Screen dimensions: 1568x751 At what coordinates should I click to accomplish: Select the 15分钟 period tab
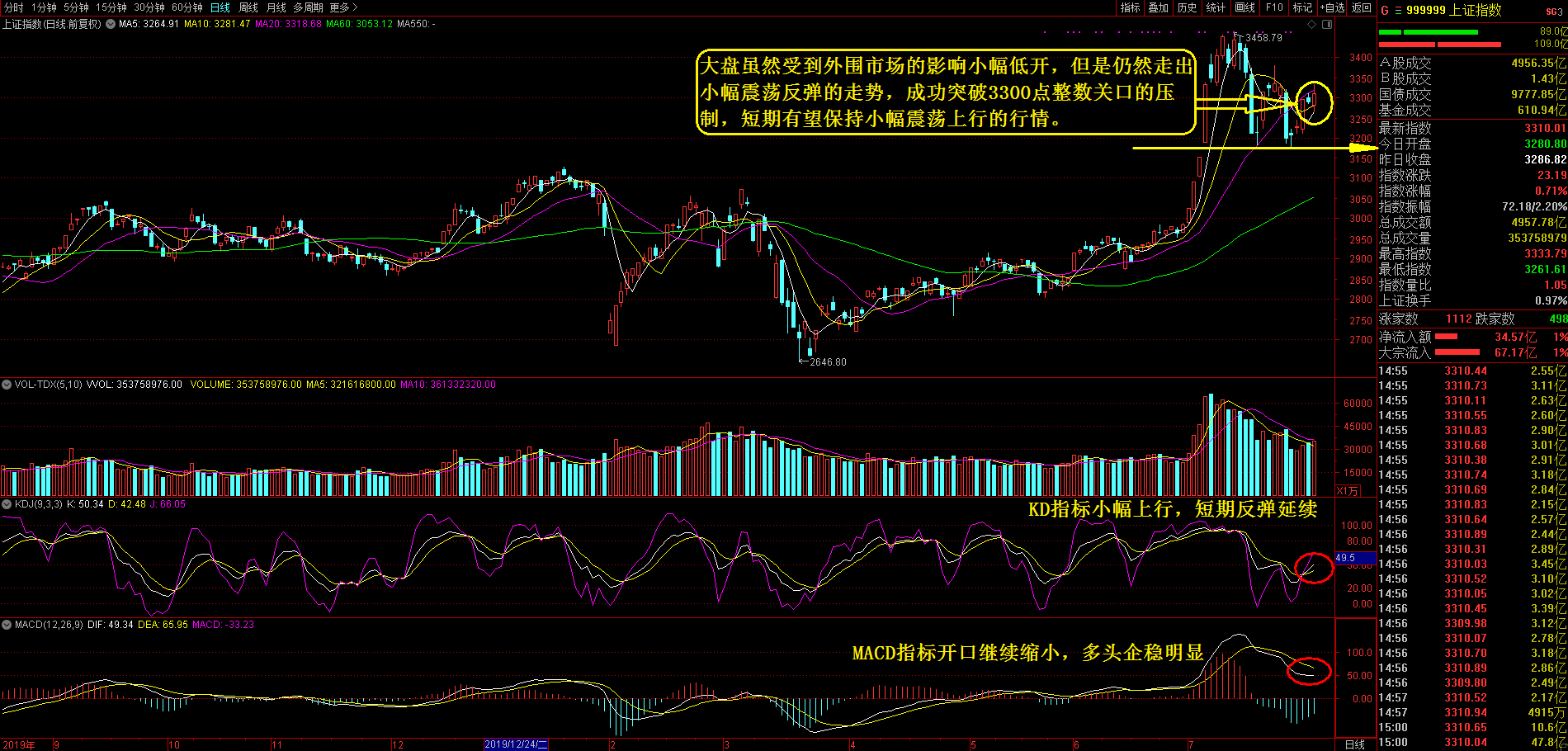111,7
